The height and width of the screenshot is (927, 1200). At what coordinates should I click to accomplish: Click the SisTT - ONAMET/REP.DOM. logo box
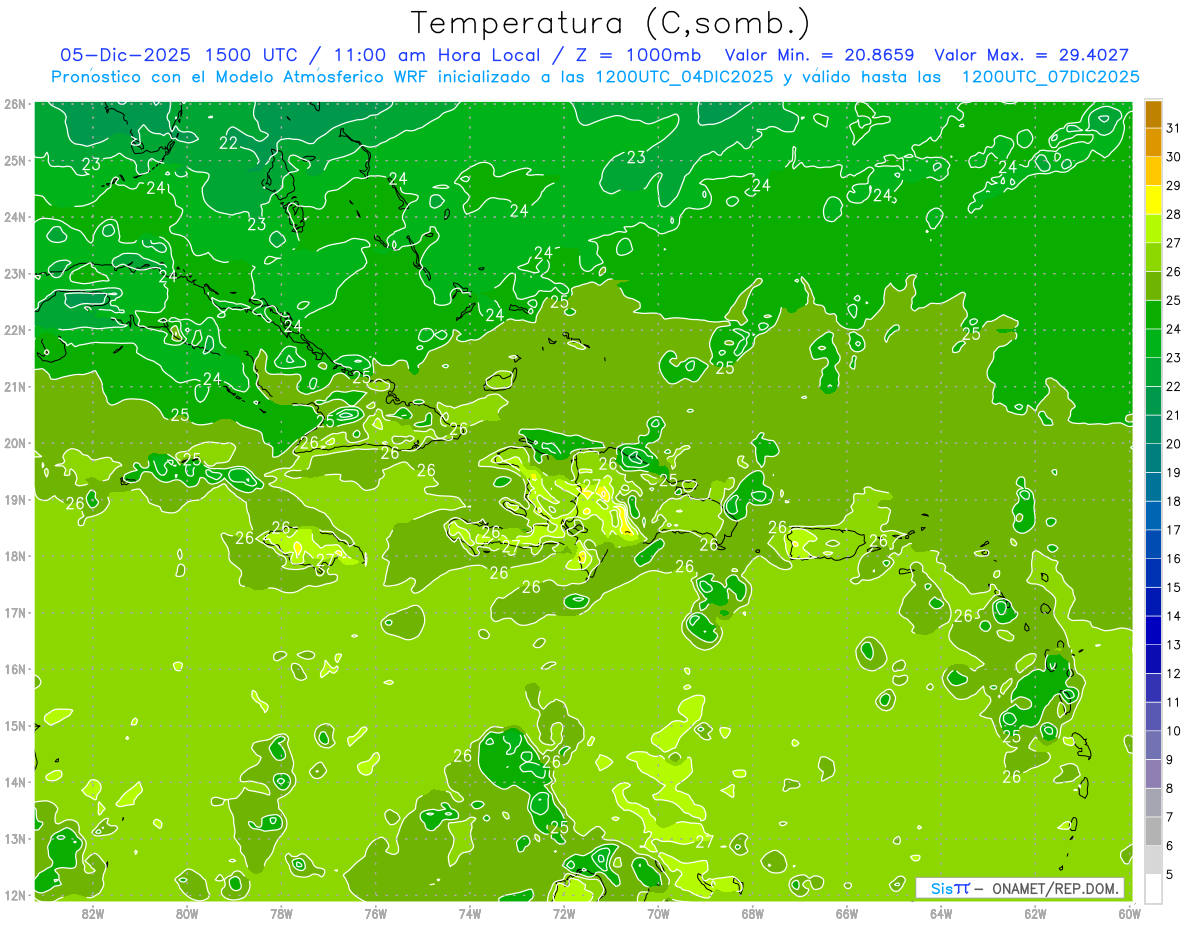coord(1019,888)
